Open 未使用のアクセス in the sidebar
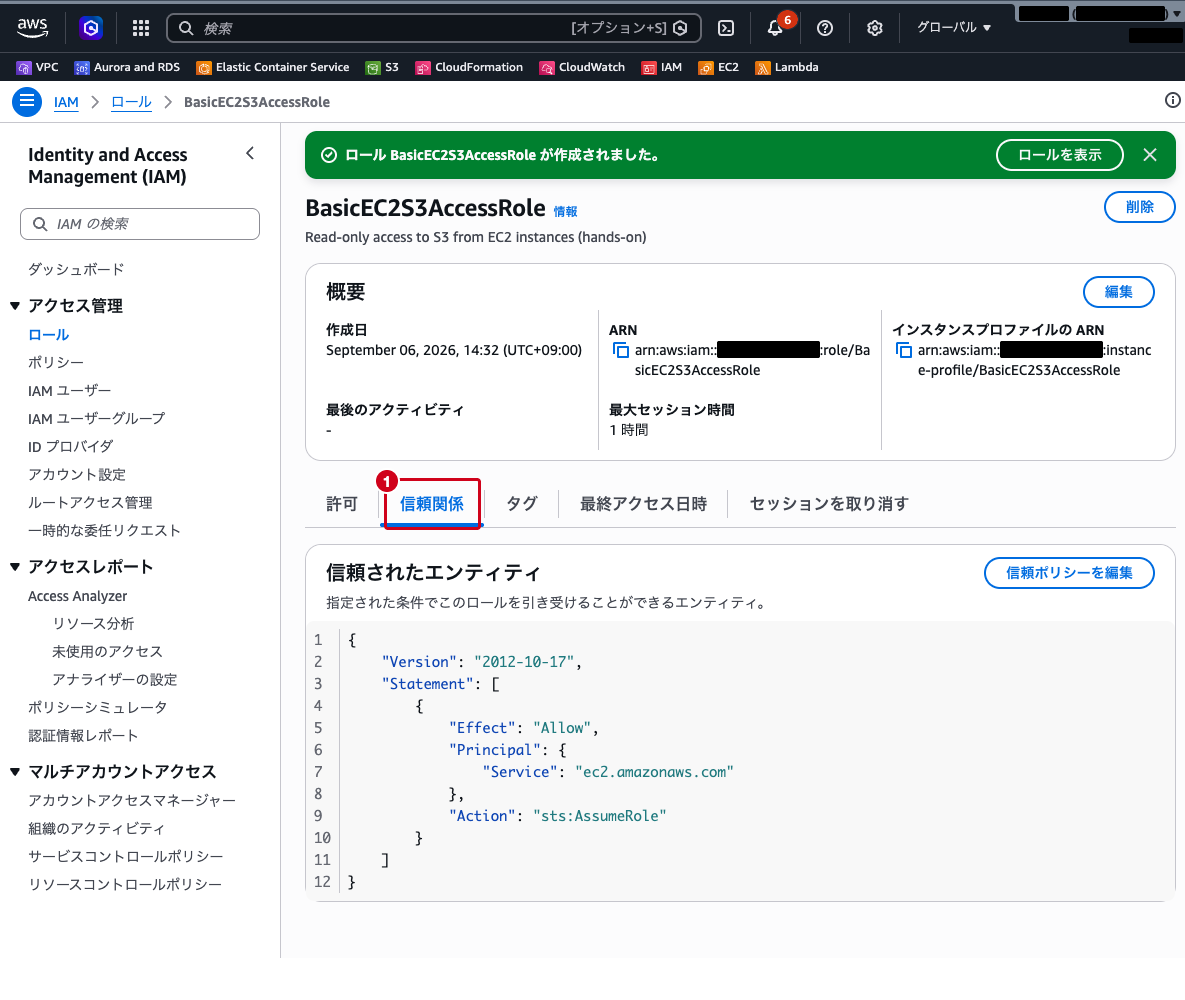The width and height of the screenshot is (1185, 1000). (x=107, y=652)
